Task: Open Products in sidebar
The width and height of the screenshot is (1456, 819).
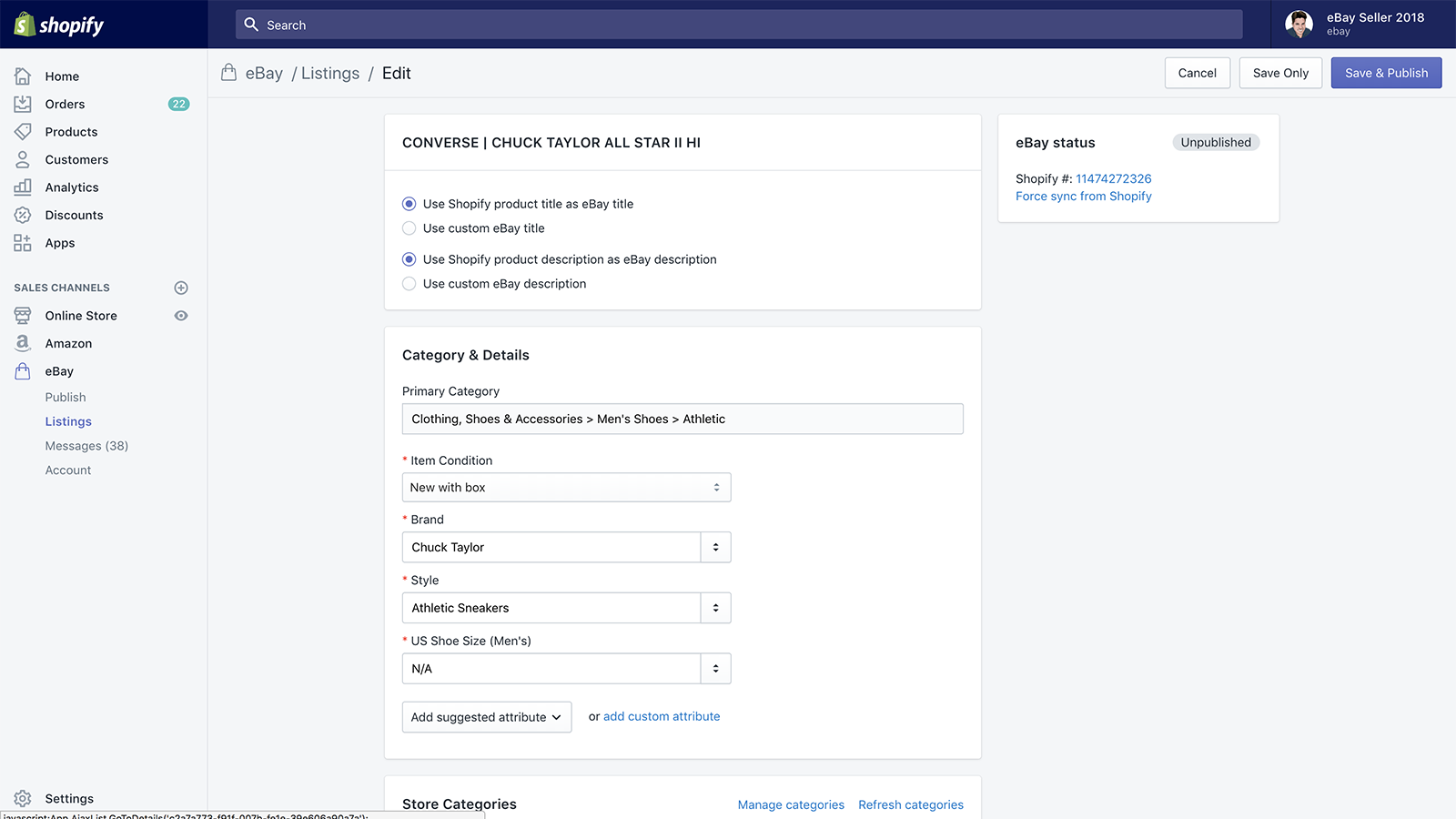Action: click(x=71, y=132)
